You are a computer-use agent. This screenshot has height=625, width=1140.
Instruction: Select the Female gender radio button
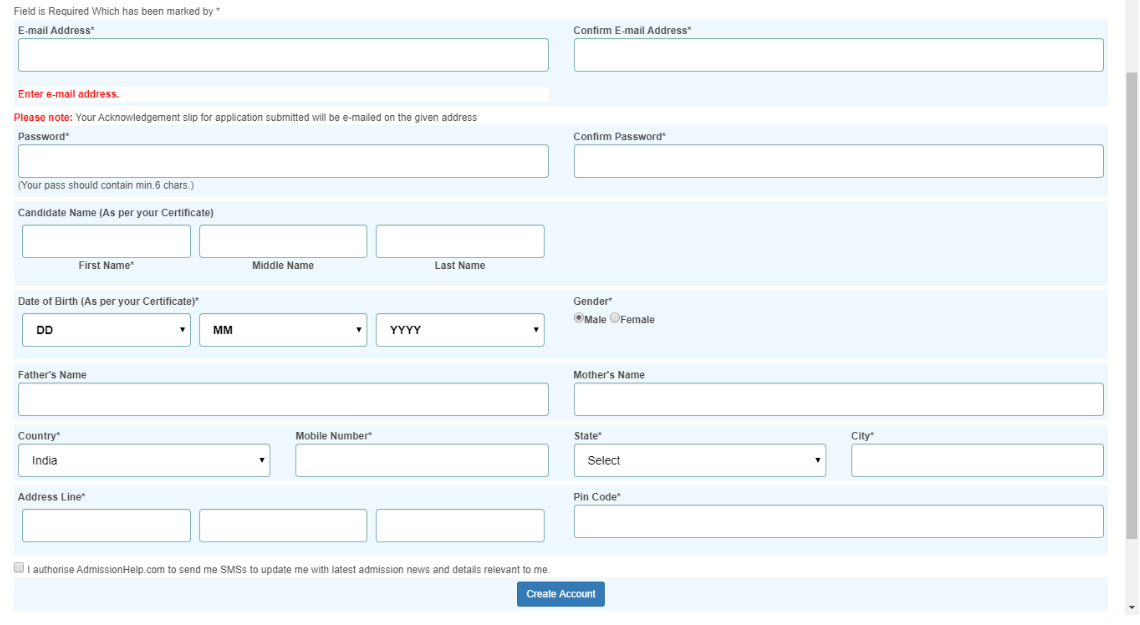615,318
